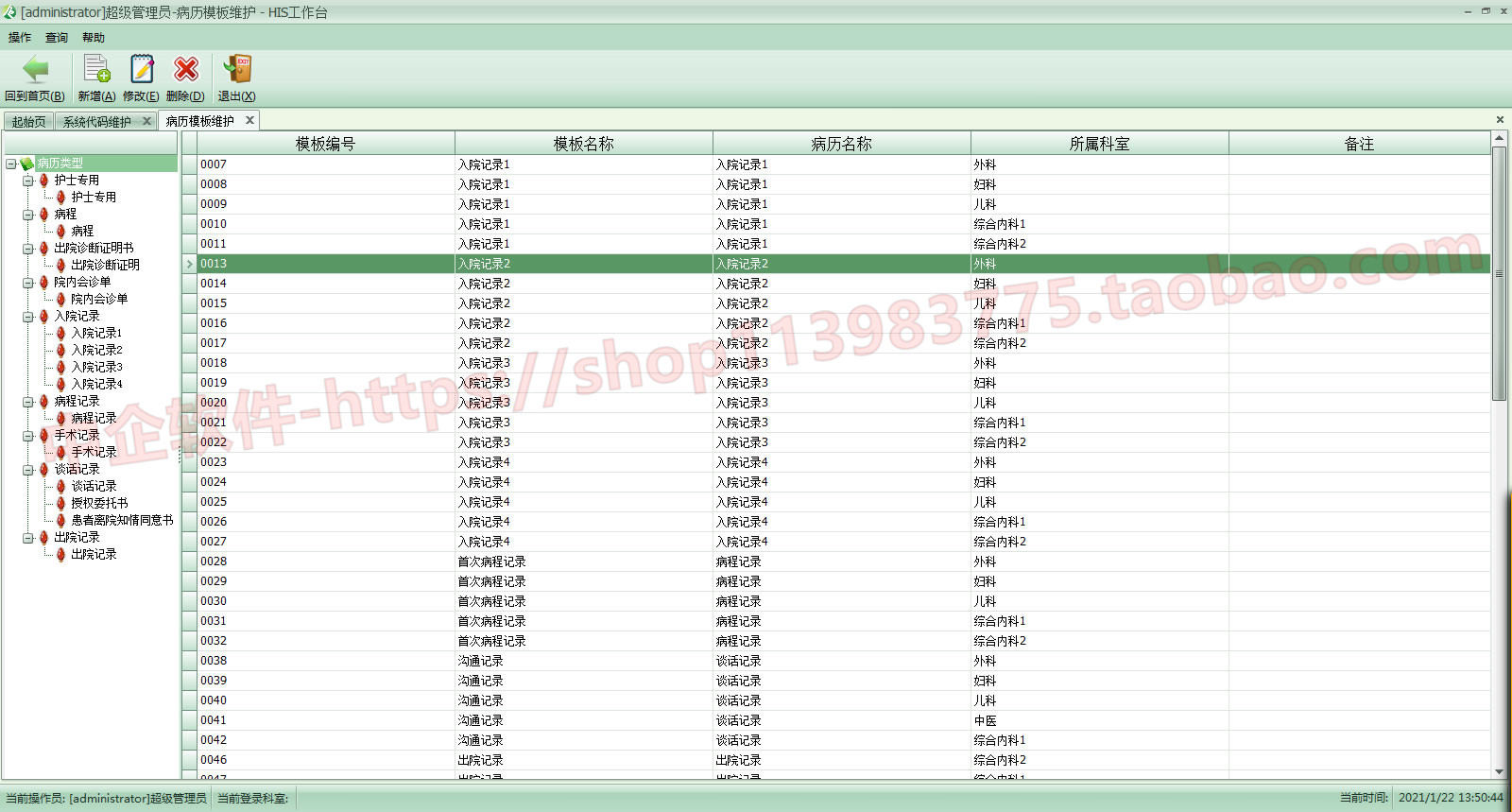Collapse the 出院诊断证明书 tree group
This screenshot has height=812, width=1512.
tap(28, 249)
